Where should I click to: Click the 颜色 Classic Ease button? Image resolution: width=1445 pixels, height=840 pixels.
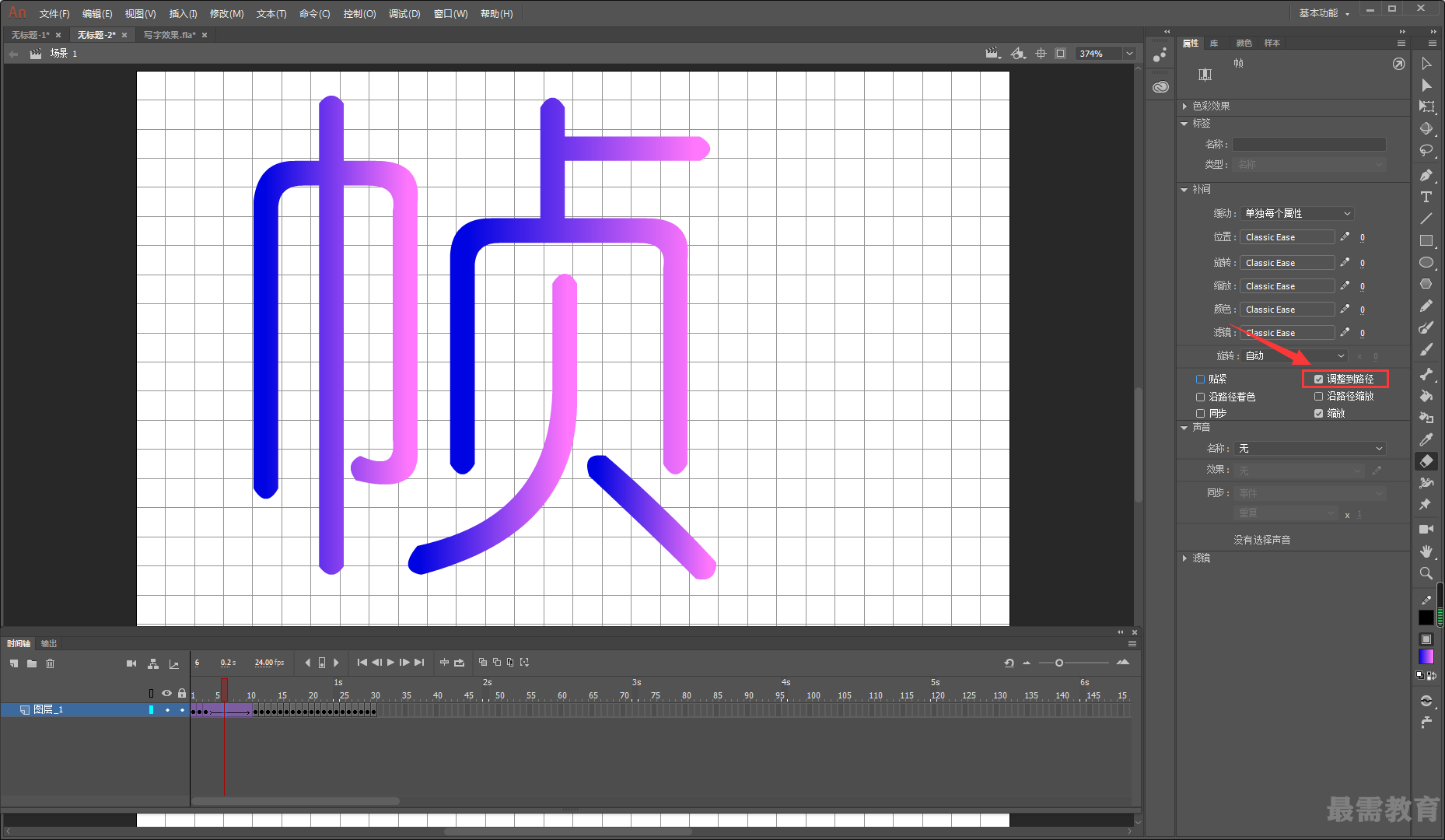[1287, 310]
